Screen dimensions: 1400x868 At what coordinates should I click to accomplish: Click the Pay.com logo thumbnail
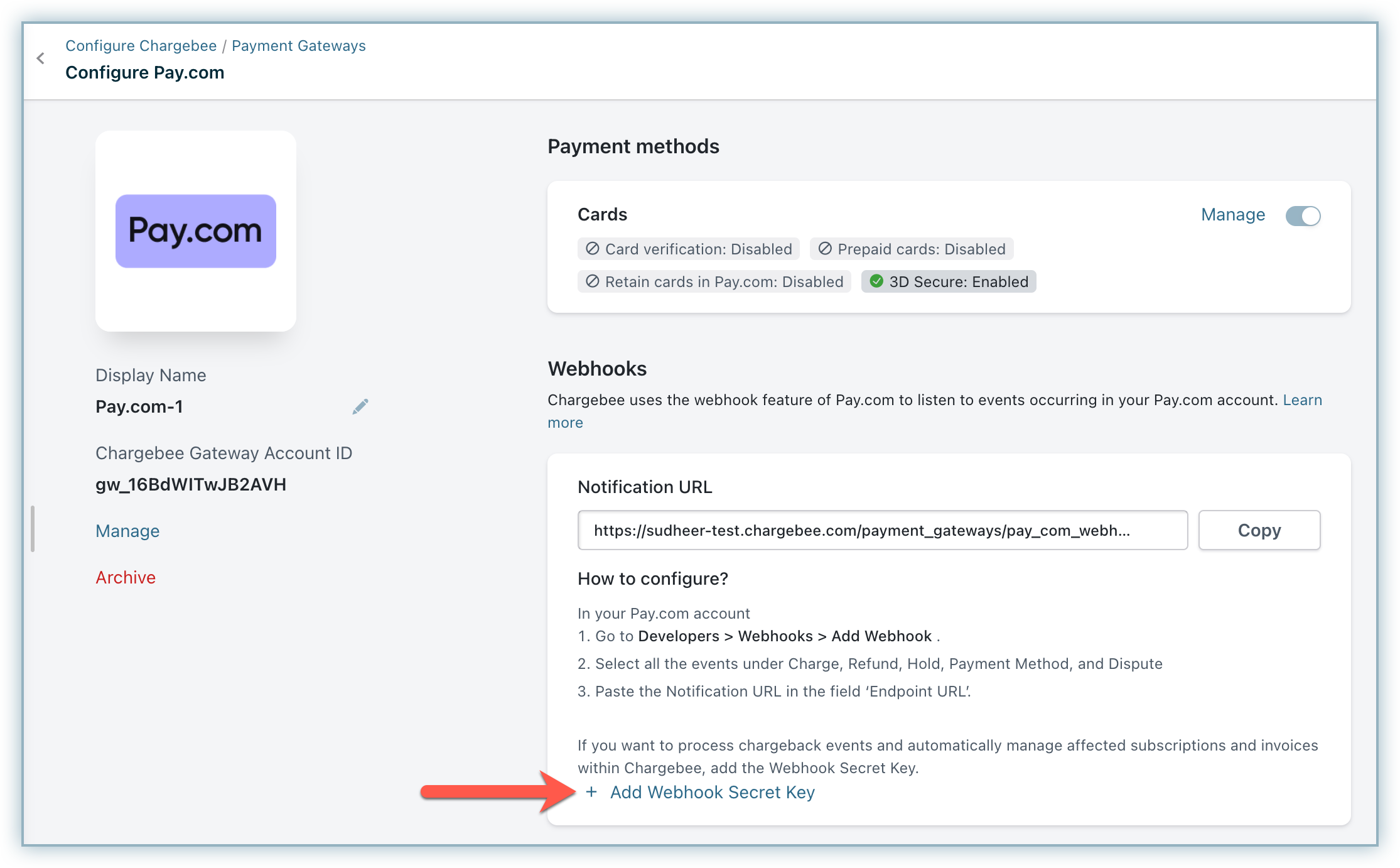tap(196, 231)
